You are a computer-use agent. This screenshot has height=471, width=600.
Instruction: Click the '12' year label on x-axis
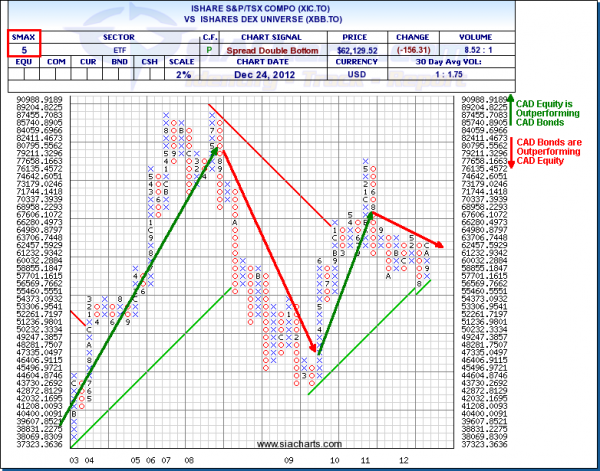(400, 460)
